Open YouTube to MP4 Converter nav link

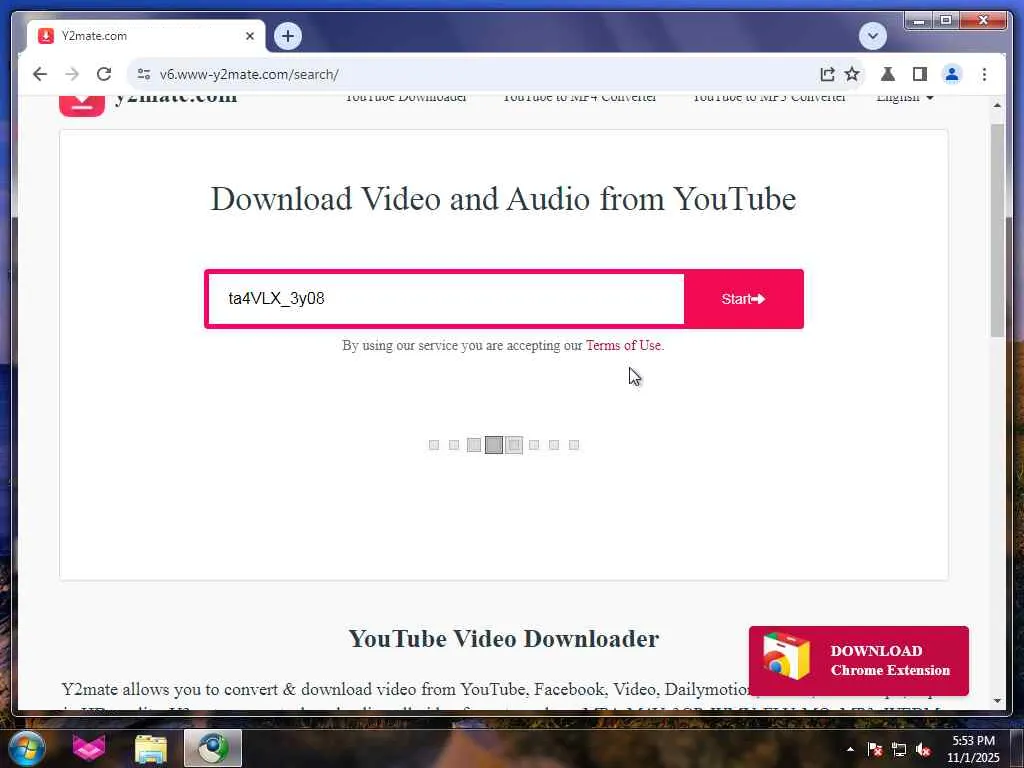coord(579,98)
